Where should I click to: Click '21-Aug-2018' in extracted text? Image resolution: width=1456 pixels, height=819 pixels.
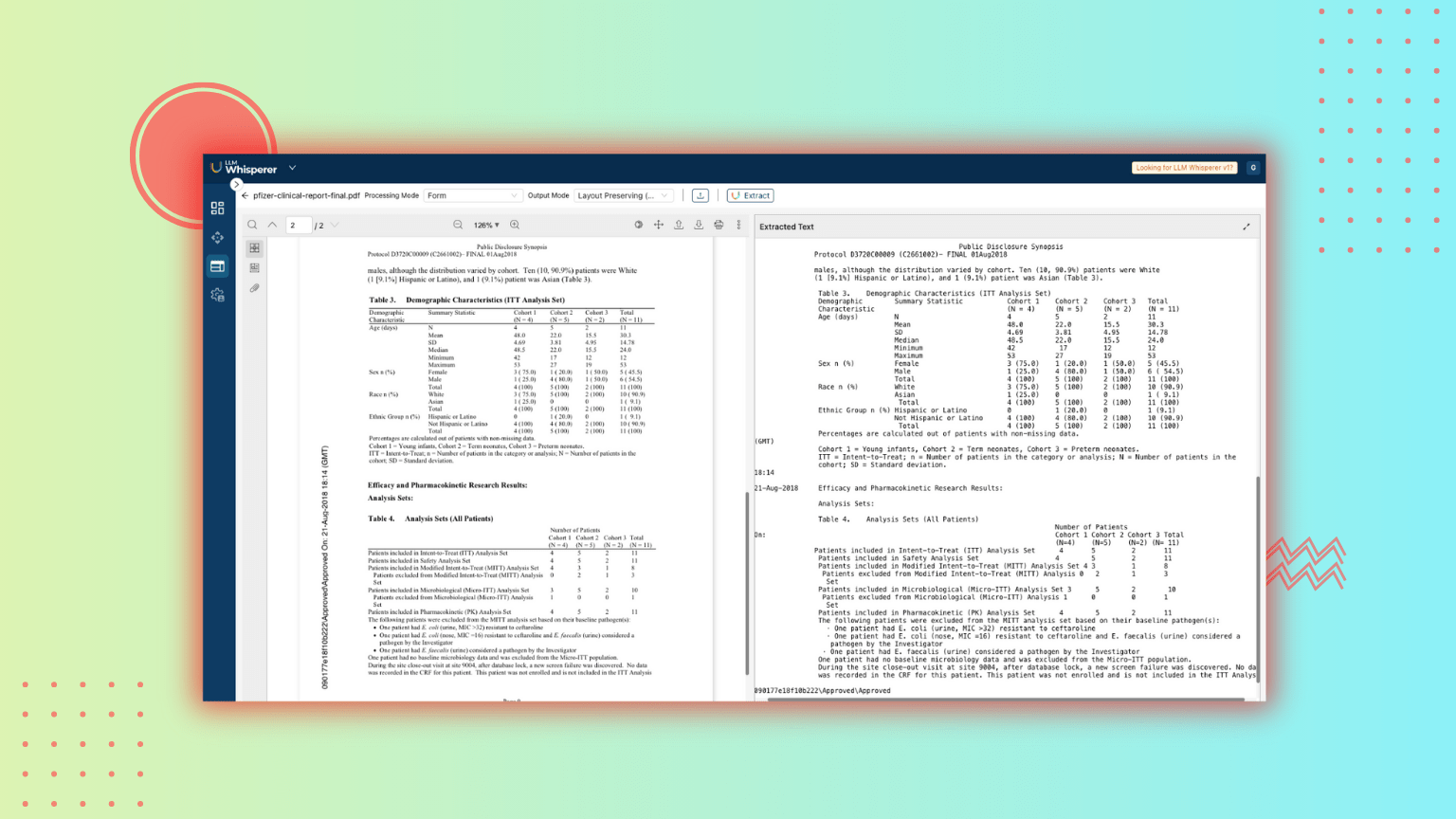776,488
